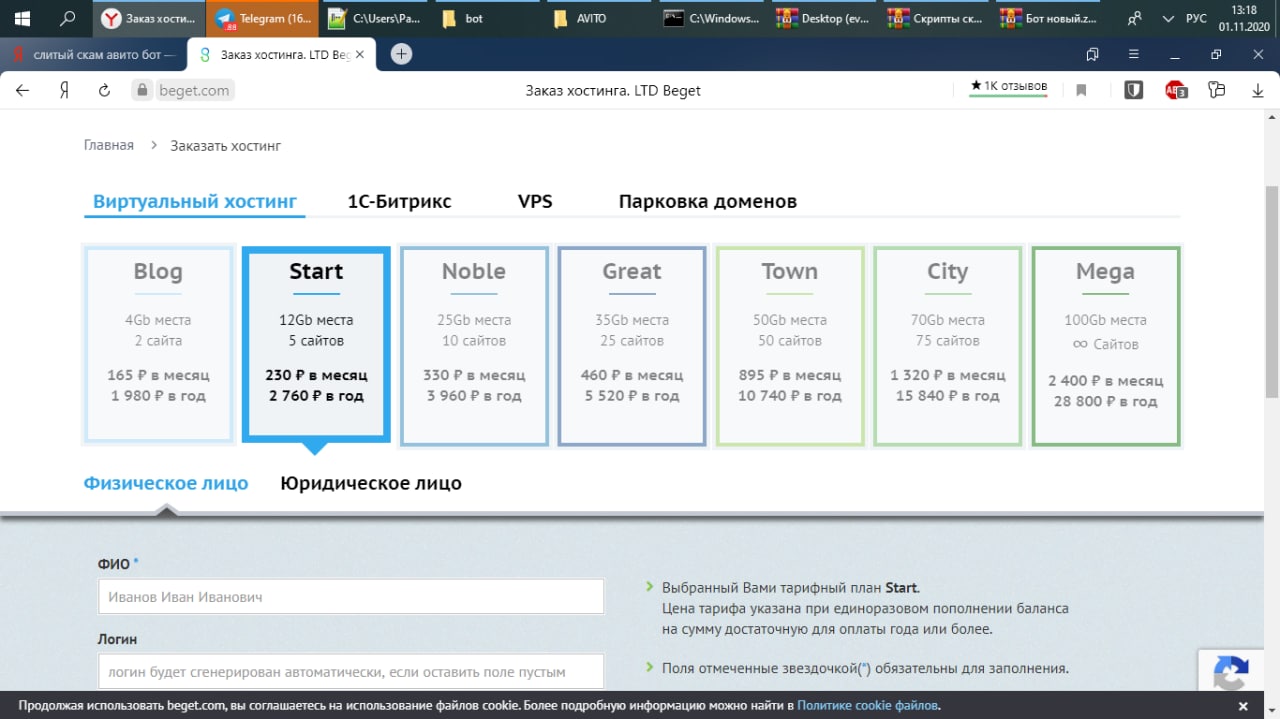This screenshot has height=719, width=1280.
Task: Click the 1K отзывов reviews badge
Action: coord(1009,87)
